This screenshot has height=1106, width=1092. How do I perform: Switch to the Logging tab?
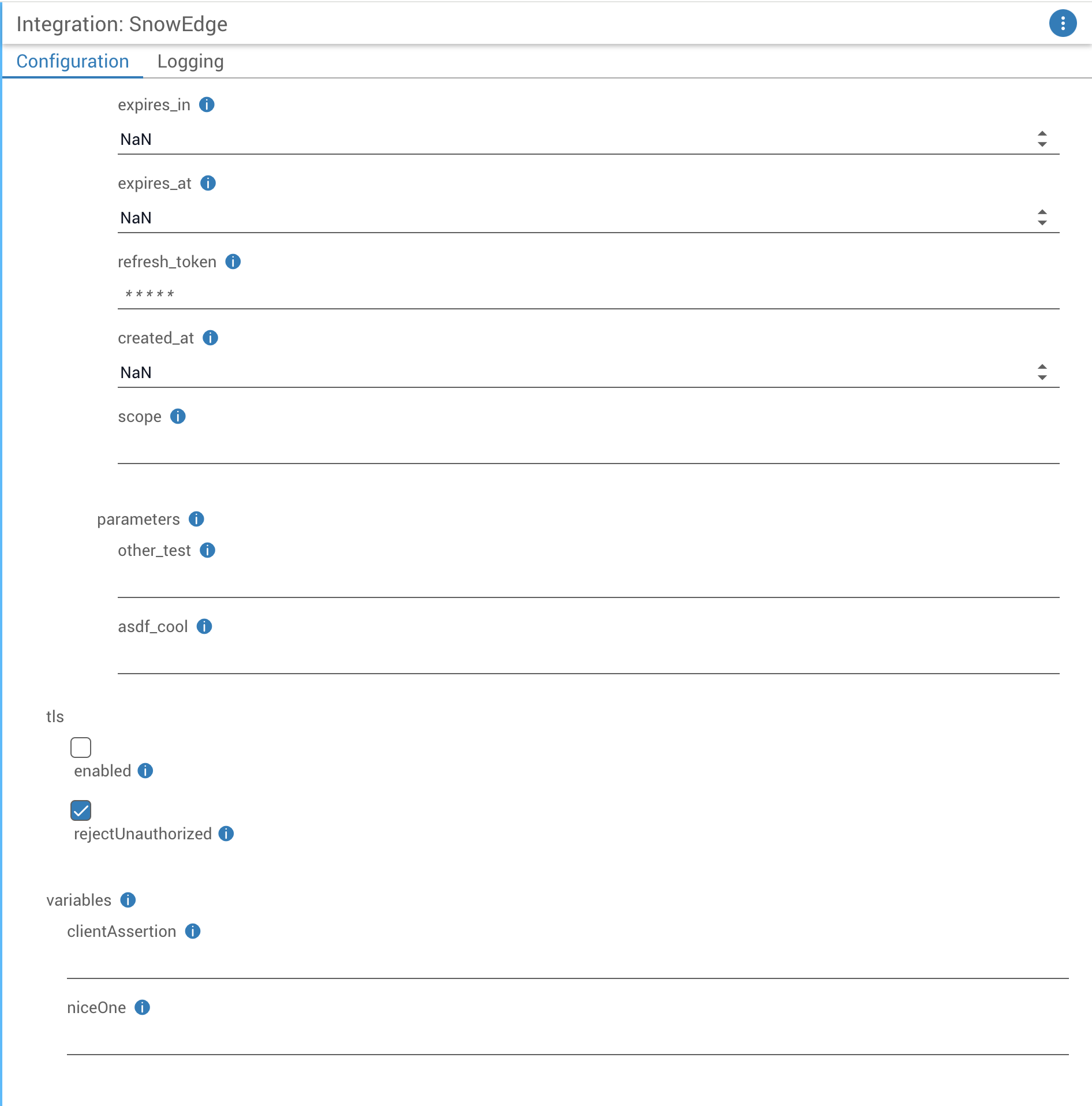click(190, 61)
